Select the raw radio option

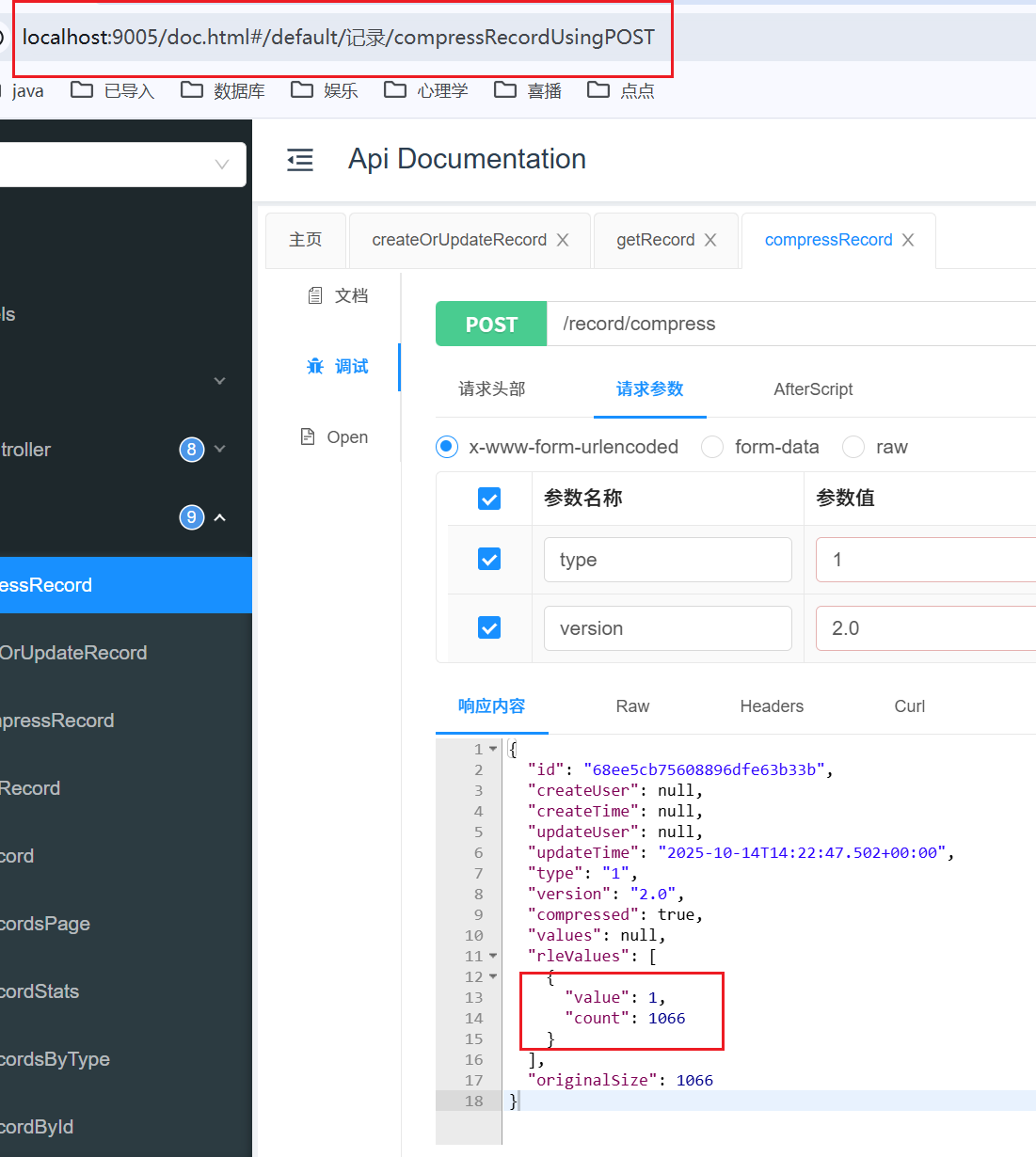coord(853,447)
